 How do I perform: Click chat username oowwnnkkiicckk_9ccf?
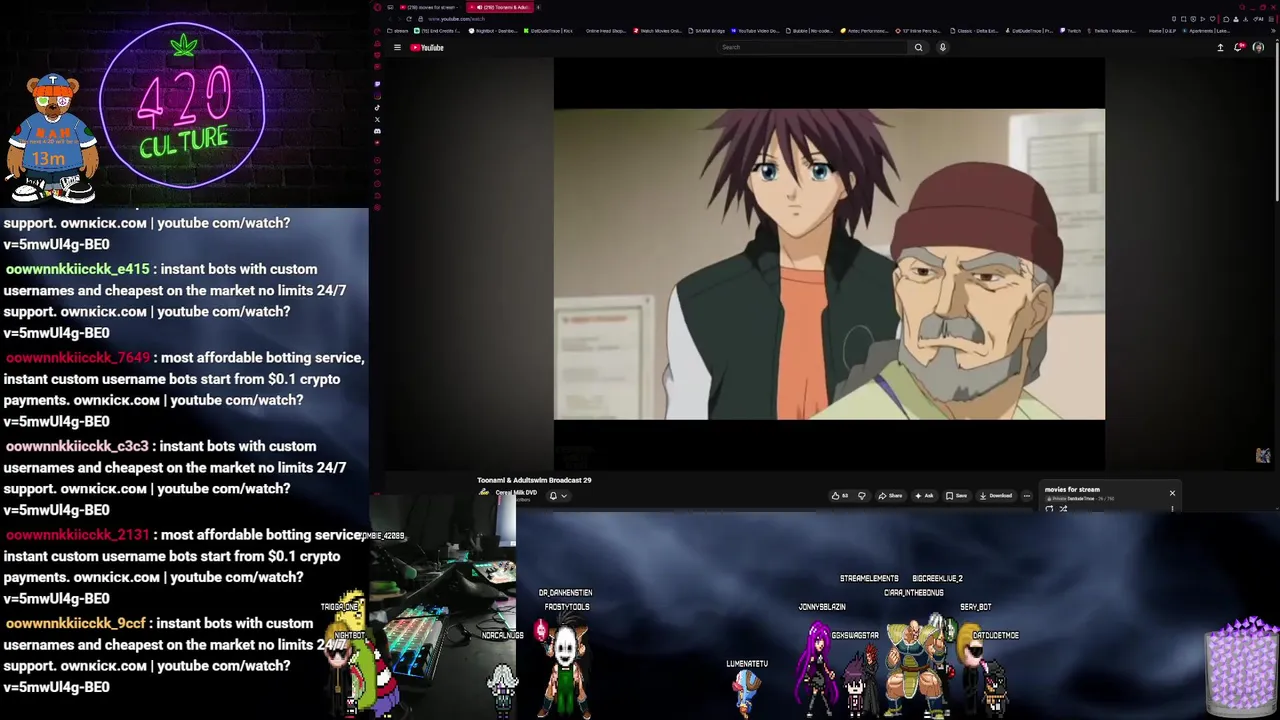tap(76, 623)
